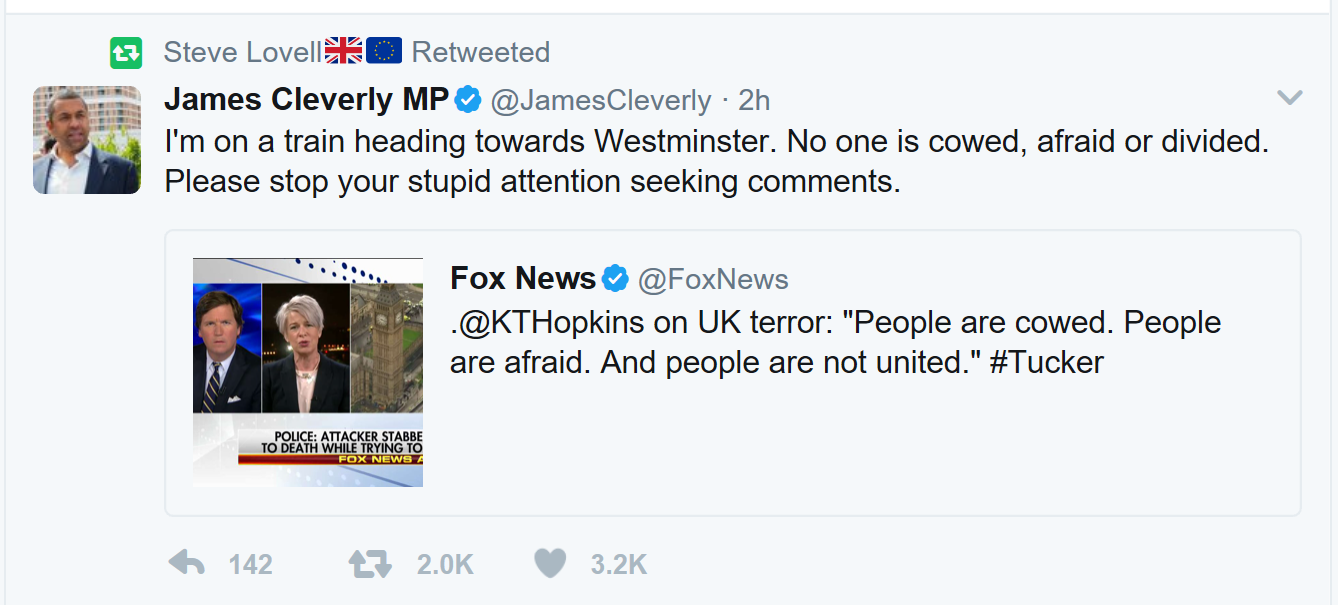Viewport: 1338px width, 605px height.
Task: View the 142 replies count
Action: [250, 565]
